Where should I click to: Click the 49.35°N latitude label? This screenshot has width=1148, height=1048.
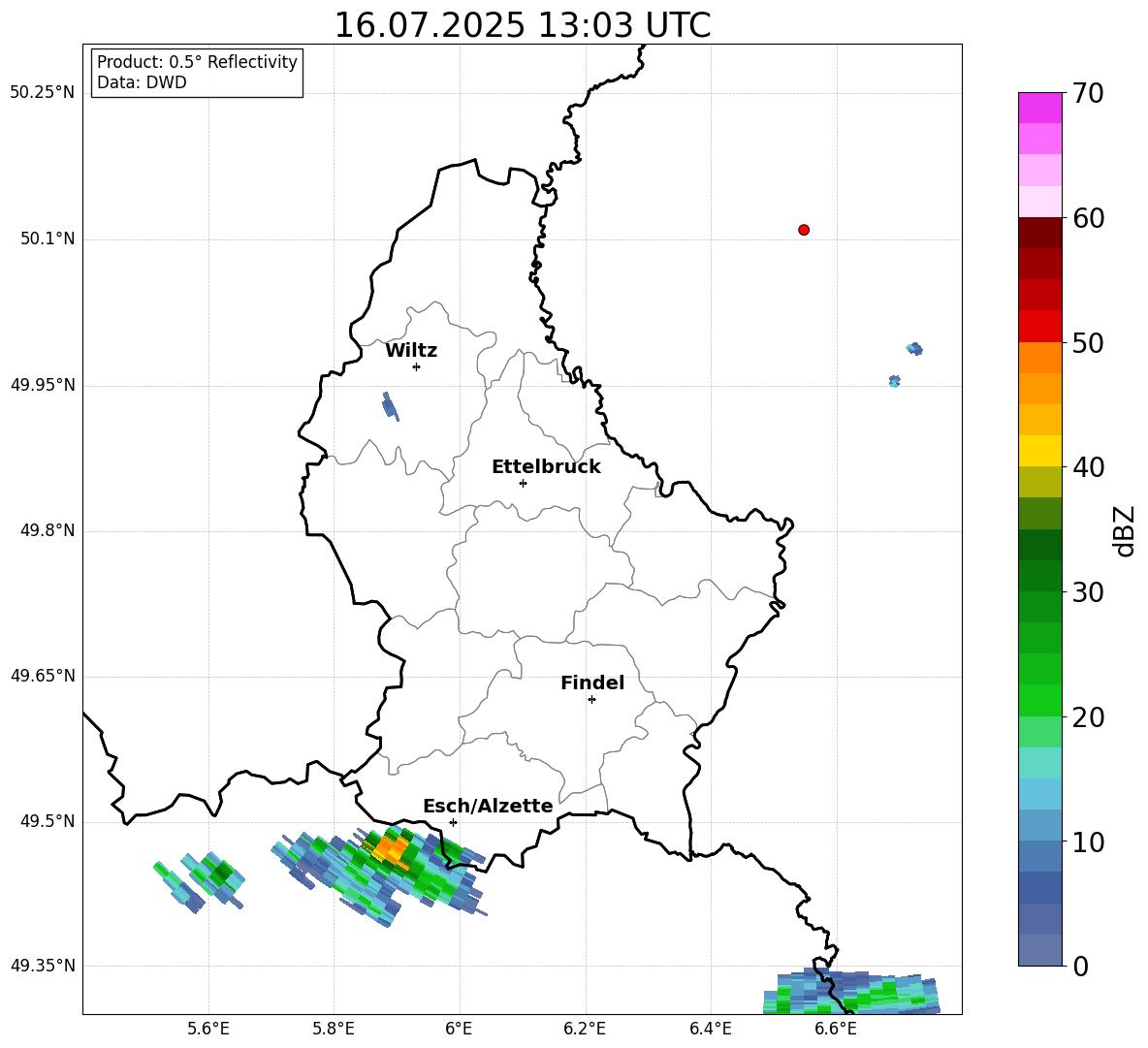point(43,966)
